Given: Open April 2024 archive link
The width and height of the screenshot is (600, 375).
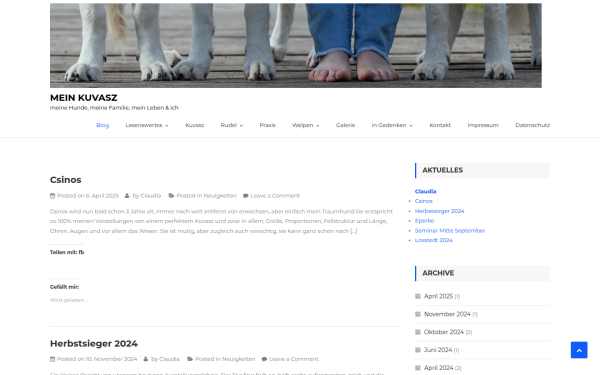Looking at the screenshot, I should pyautogui.click(x=439, y=368).
